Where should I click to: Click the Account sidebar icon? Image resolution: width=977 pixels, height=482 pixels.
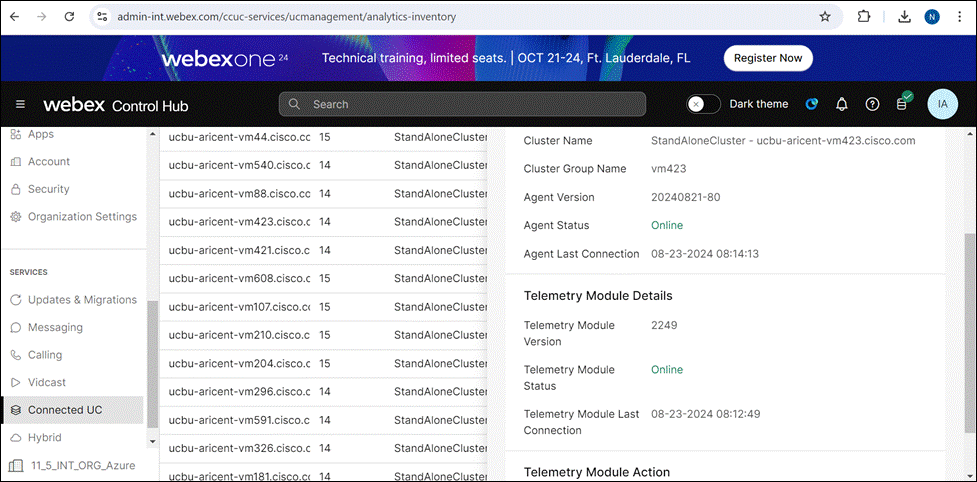[x=16, y=162]
